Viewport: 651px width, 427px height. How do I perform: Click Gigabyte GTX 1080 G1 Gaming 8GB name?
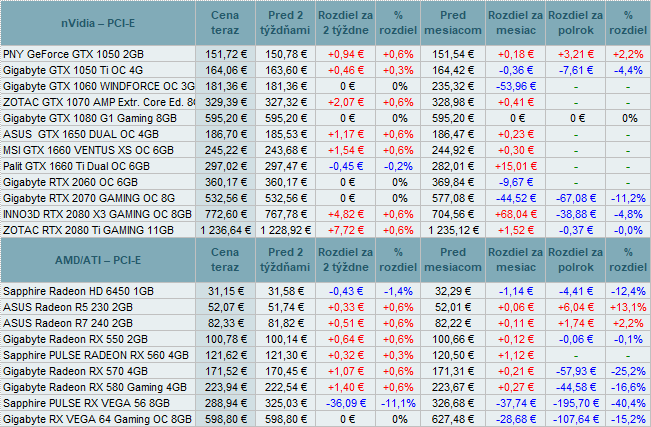coord(90,118)
